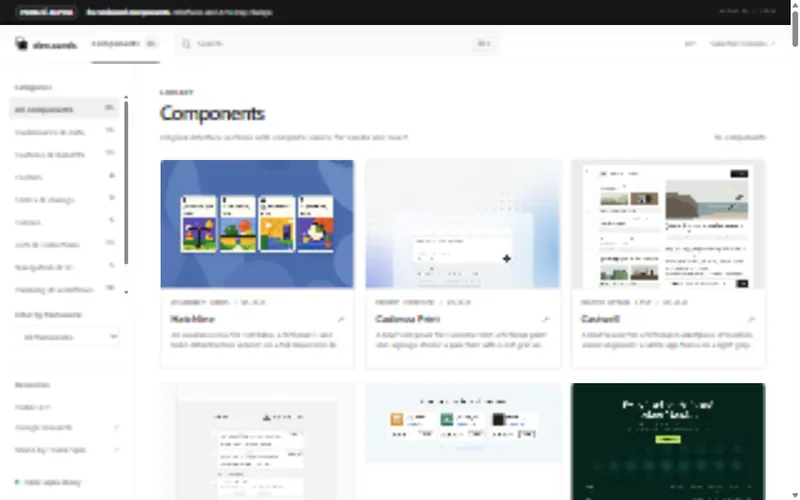This screenshot has width=800, height=500.
Task: Open the photo gallery layout thumbnail
Action: pyautogui.click(x=668, y=224)
